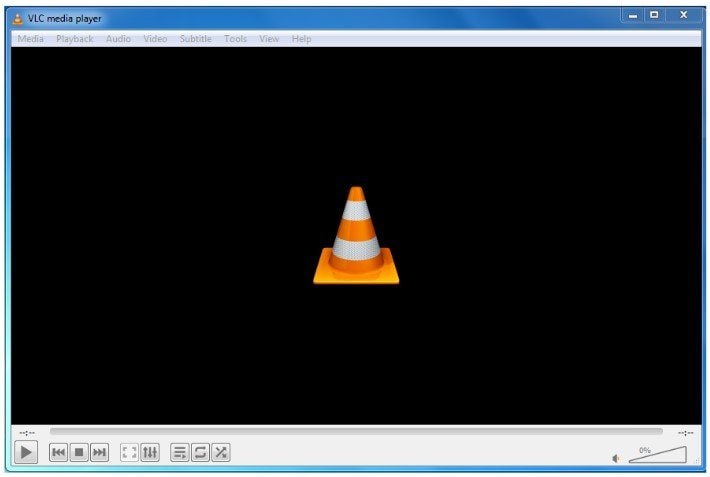Open the Tools menu
710x477 pixels.
[235, 39]
